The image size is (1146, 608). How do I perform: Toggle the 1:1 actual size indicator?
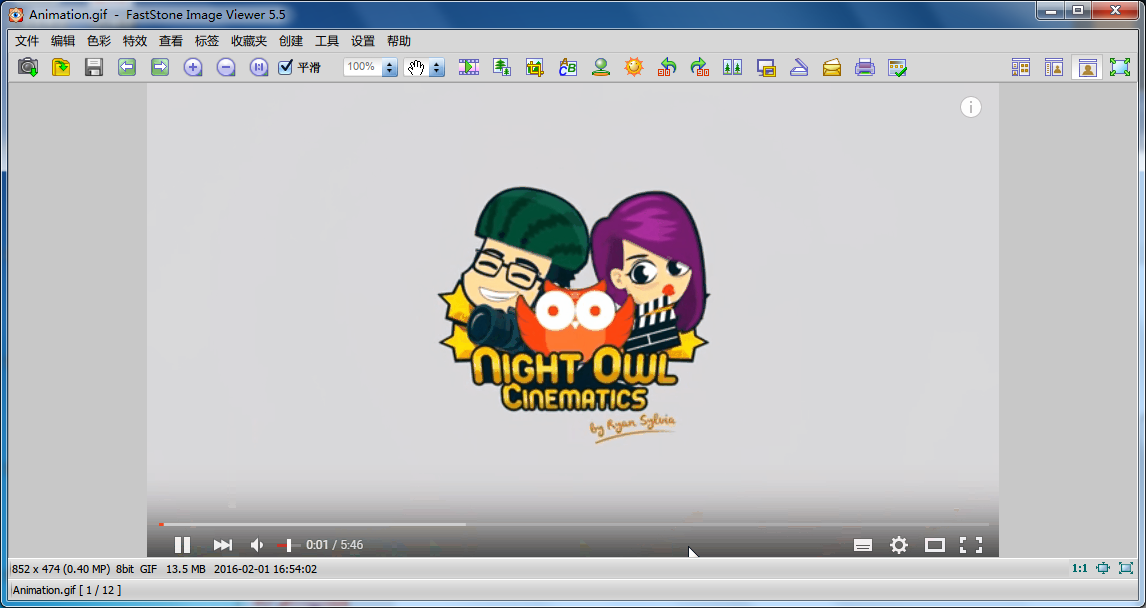coord(1079,568)
